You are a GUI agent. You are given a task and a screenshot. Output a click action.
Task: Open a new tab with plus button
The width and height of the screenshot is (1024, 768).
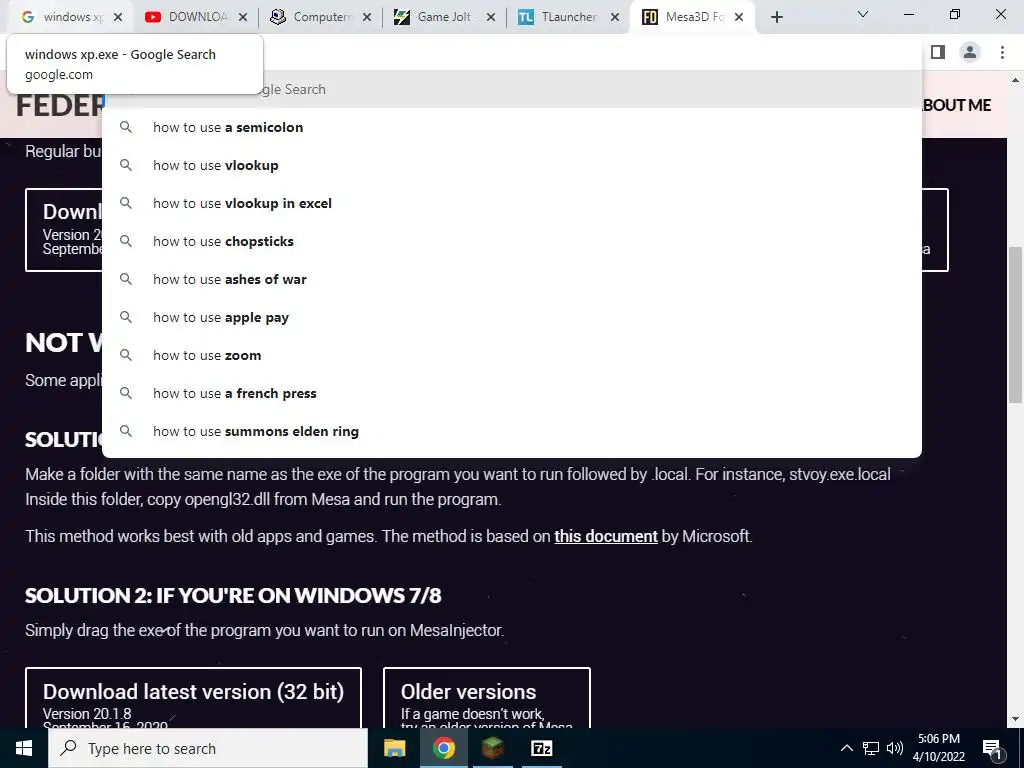(776, 17)
